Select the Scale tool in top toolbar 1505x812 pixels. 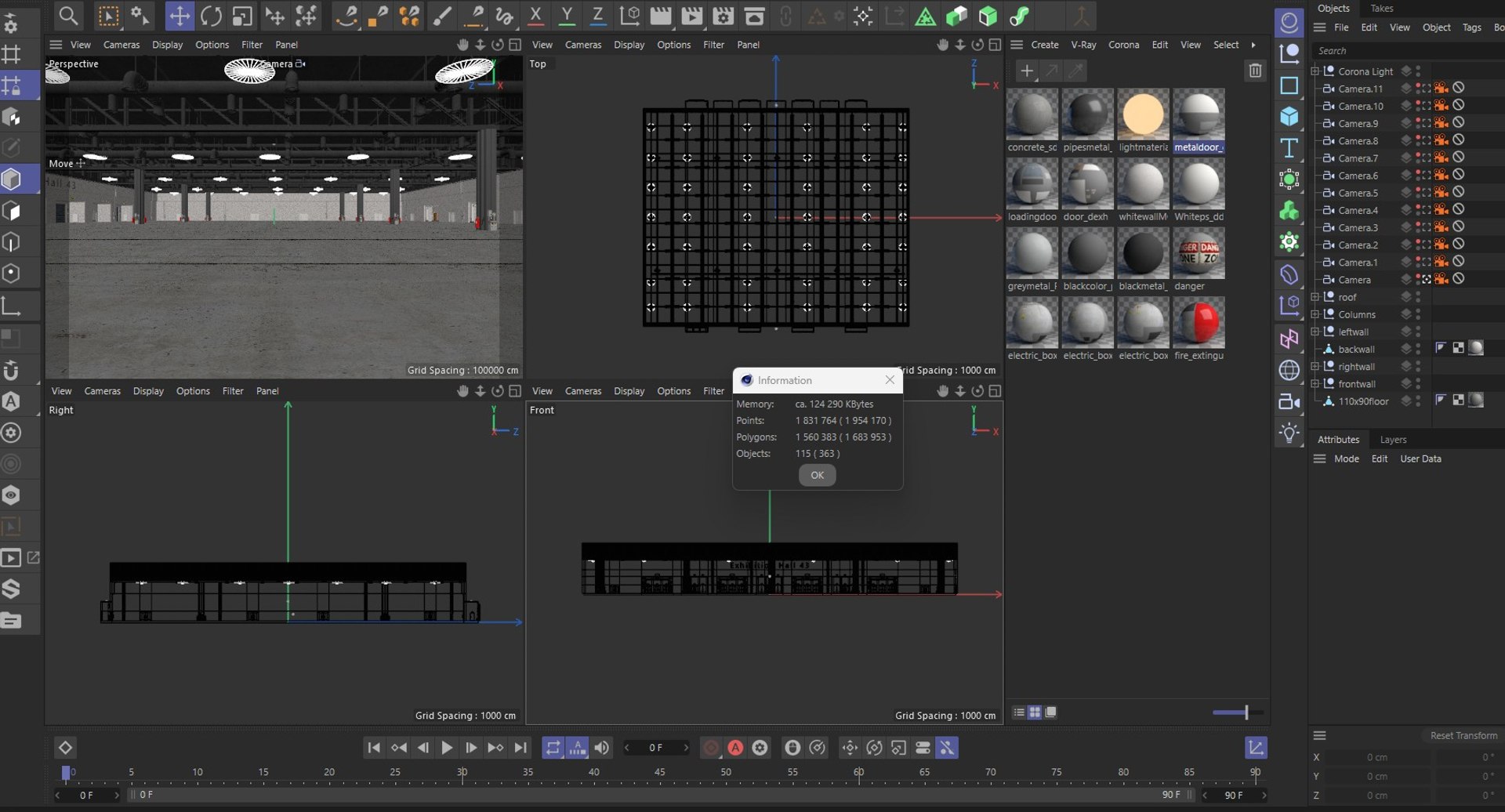pos(242,16)
